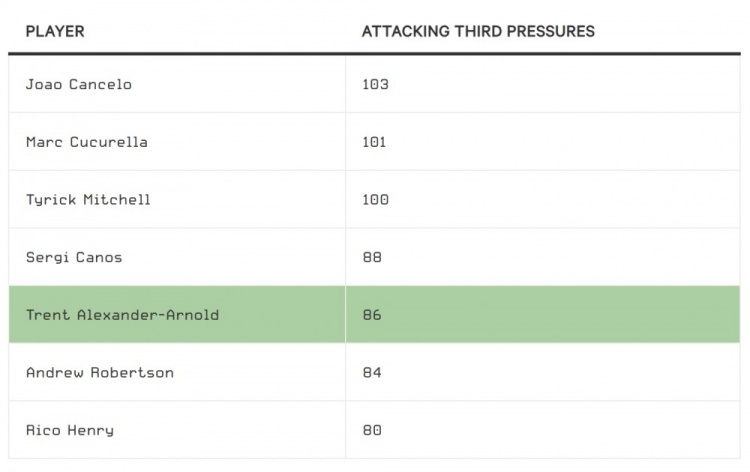Click the word Robertson in the table
The width and height of the screenshot is (750, 472).
[132, 373]
